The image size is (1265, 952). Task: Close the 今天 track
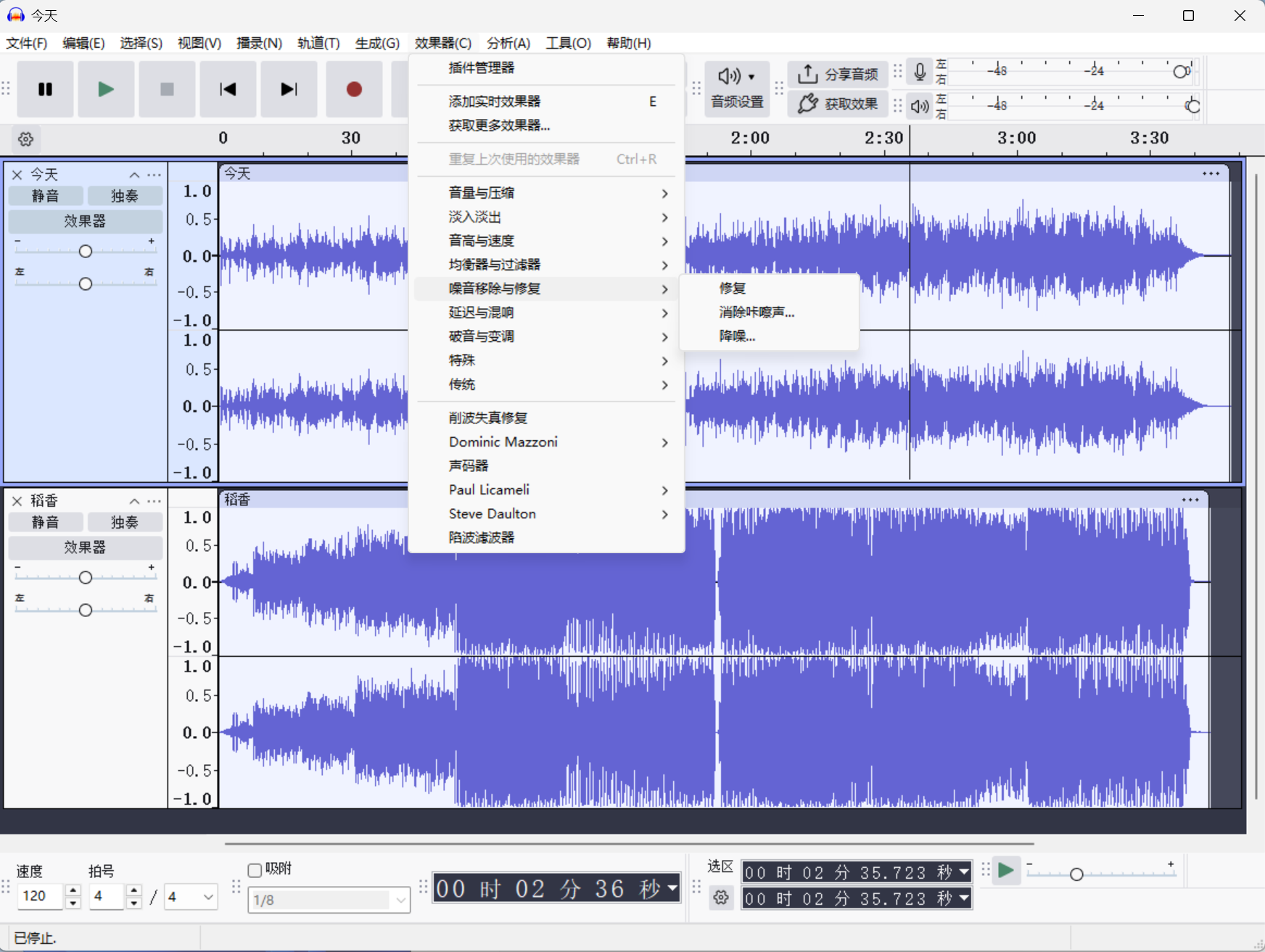tap(17, 175)
